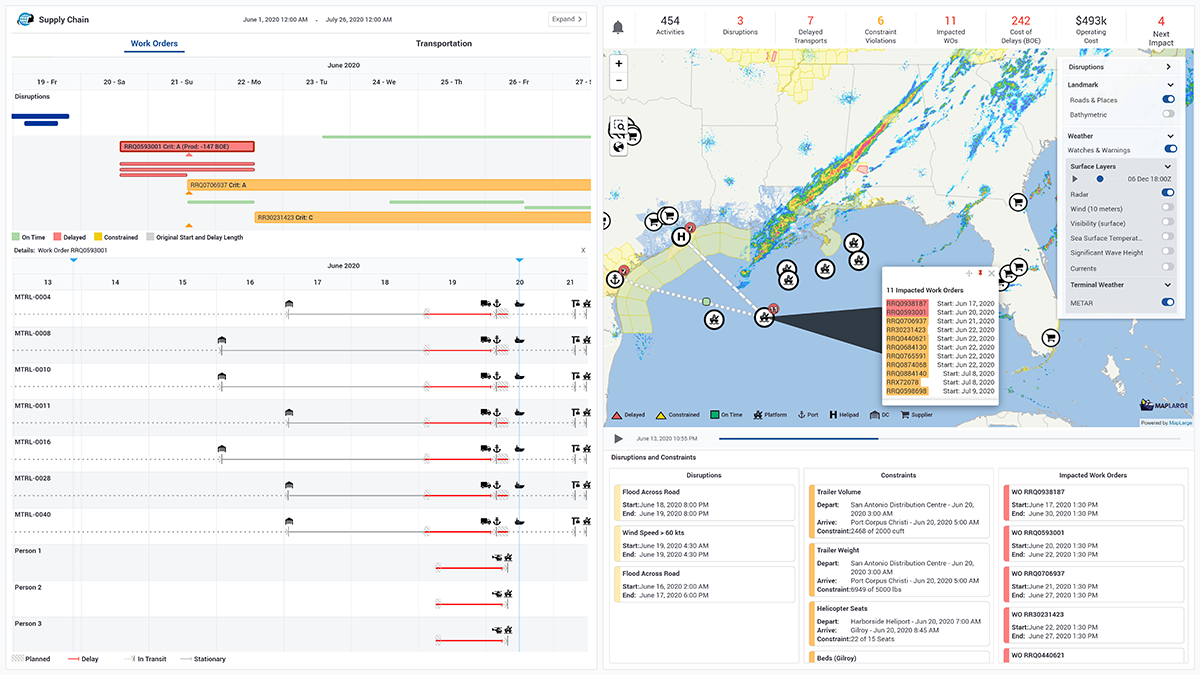Screen dimensions: 1200x675
Task: Turn off the Radar surface layer
Action: [x=1172, y=194]
